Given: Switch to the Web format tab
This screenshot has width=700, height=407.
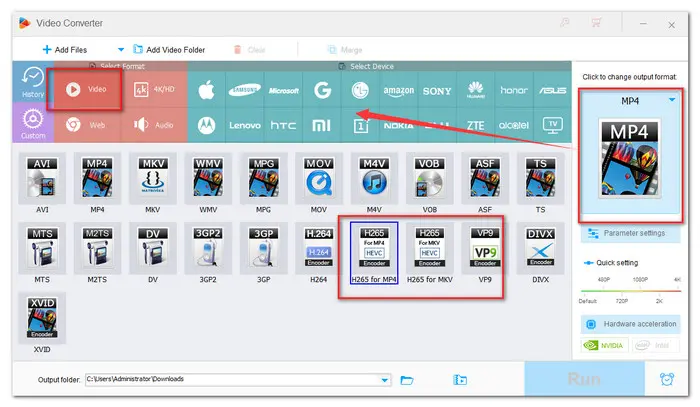Looking at the screenshot, I should (x=86, y=125).
